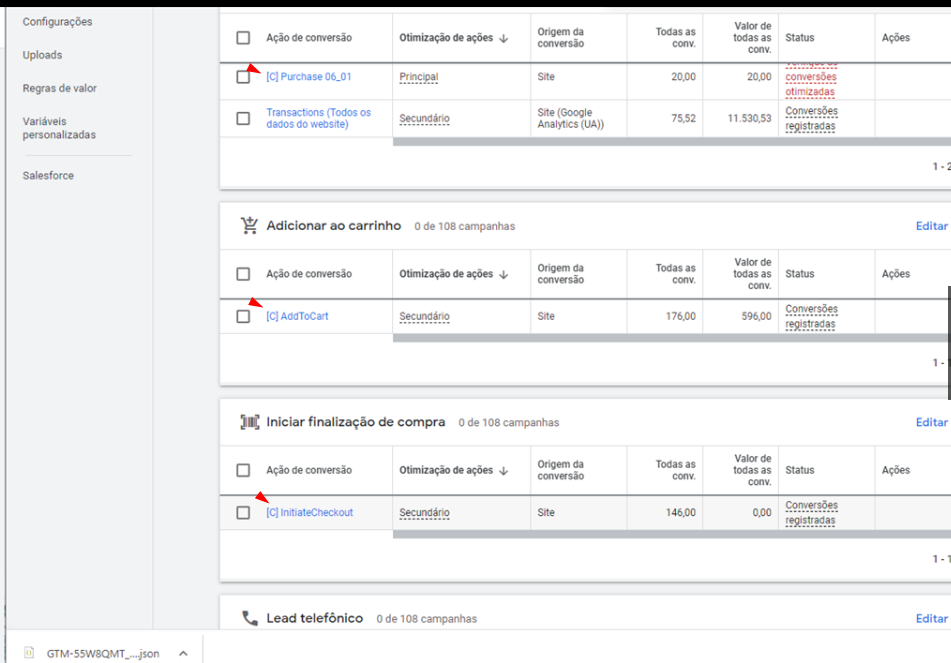The image size is (951, 663).
Task: Click the phone icon beside Lead telefônico
Action: pos(249,618)
